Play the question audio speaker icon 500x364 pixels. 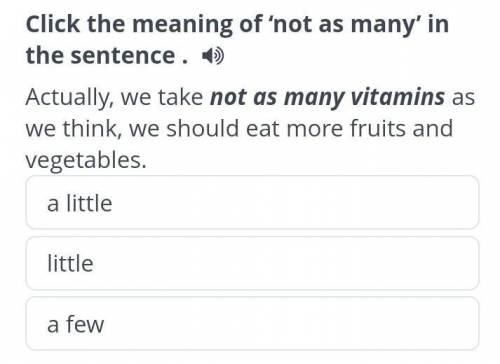(x=213, y=56)
